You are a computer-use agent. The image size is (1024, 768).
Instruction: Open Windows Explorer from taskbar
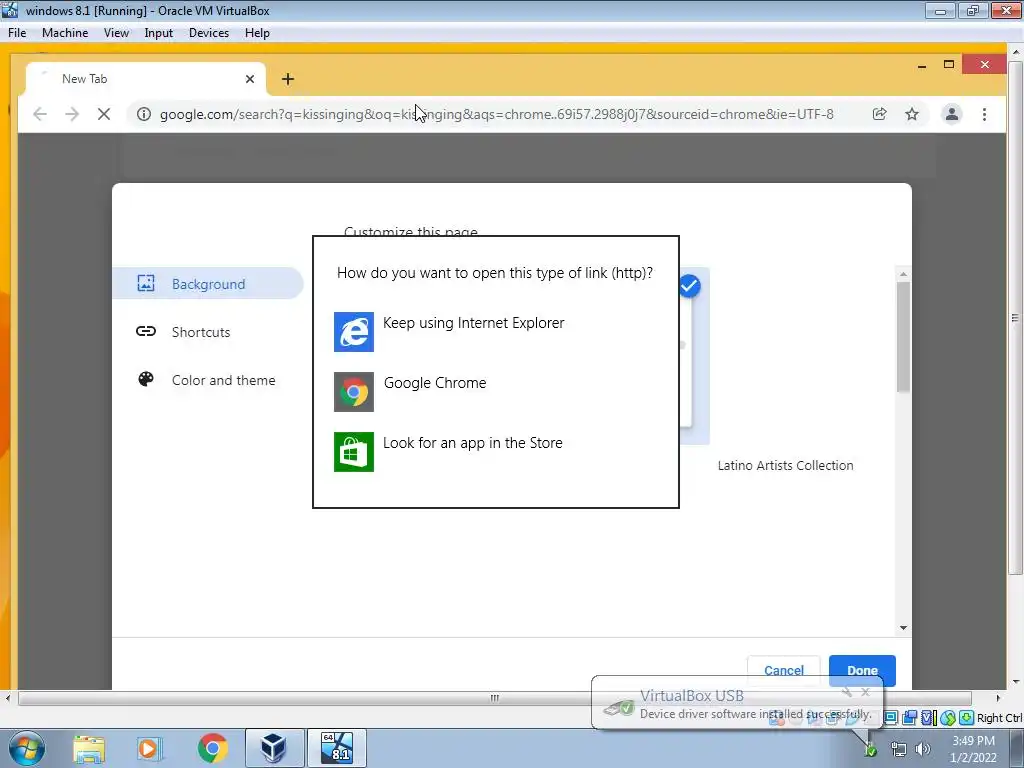click(89, 748)
